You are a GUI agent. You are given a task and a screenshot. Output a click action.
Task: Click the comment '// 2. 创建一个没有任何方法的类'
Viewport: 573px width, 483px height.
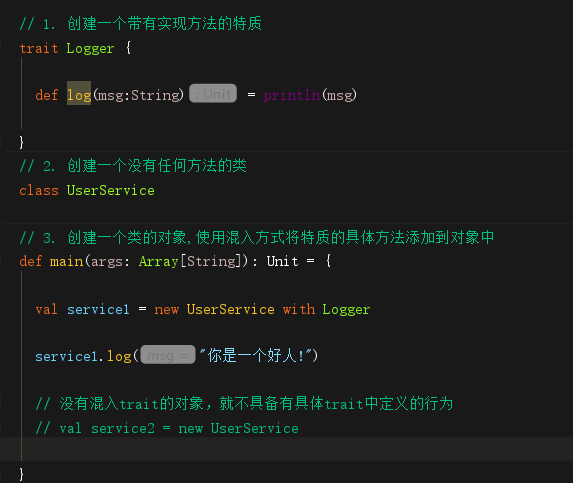coord(133,166)
